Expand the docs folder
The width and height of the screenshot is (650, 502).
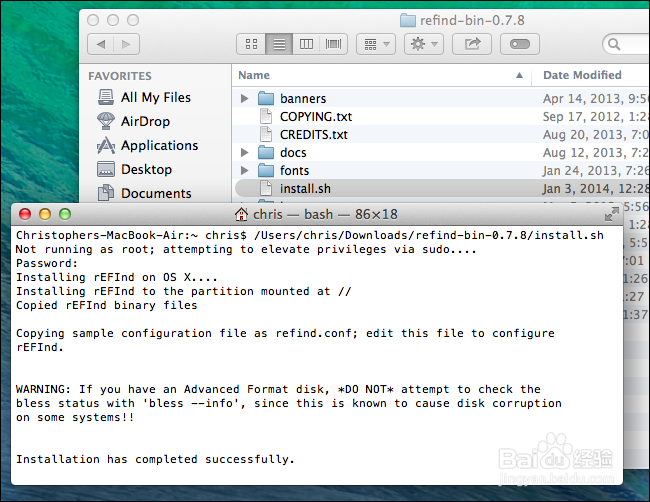(245, 153)
